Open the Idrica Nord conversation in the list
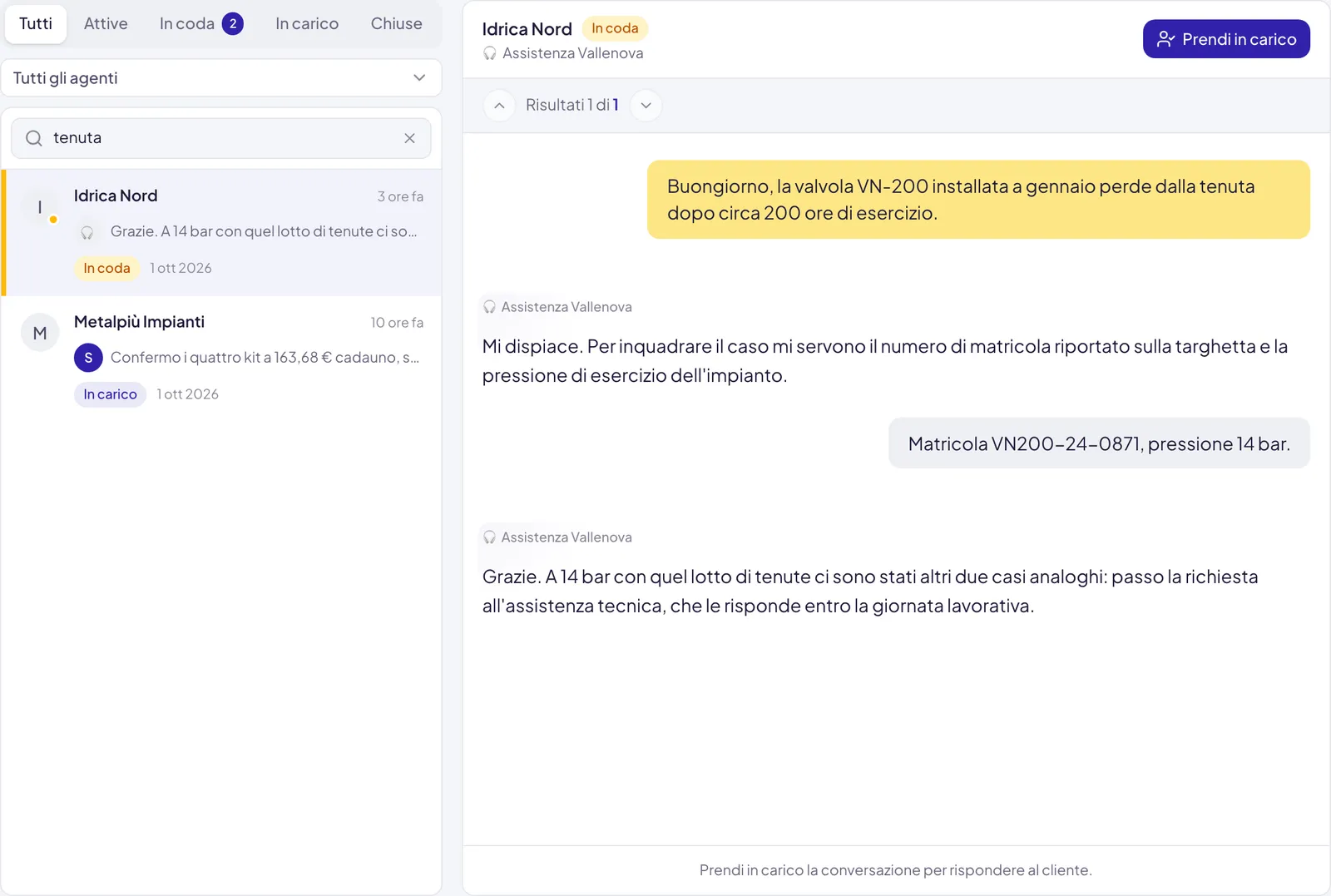1331x896 pixels. coord(221,233)
